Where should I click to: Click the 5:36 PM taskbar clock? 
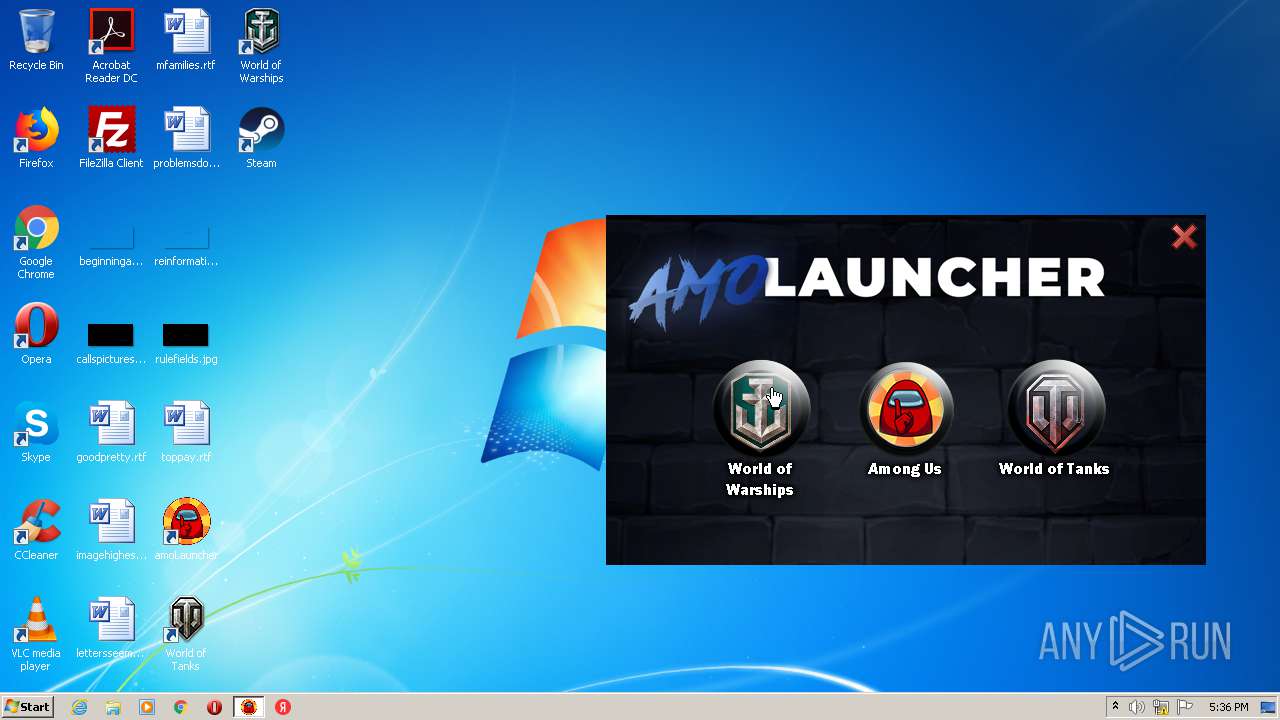1228,707
